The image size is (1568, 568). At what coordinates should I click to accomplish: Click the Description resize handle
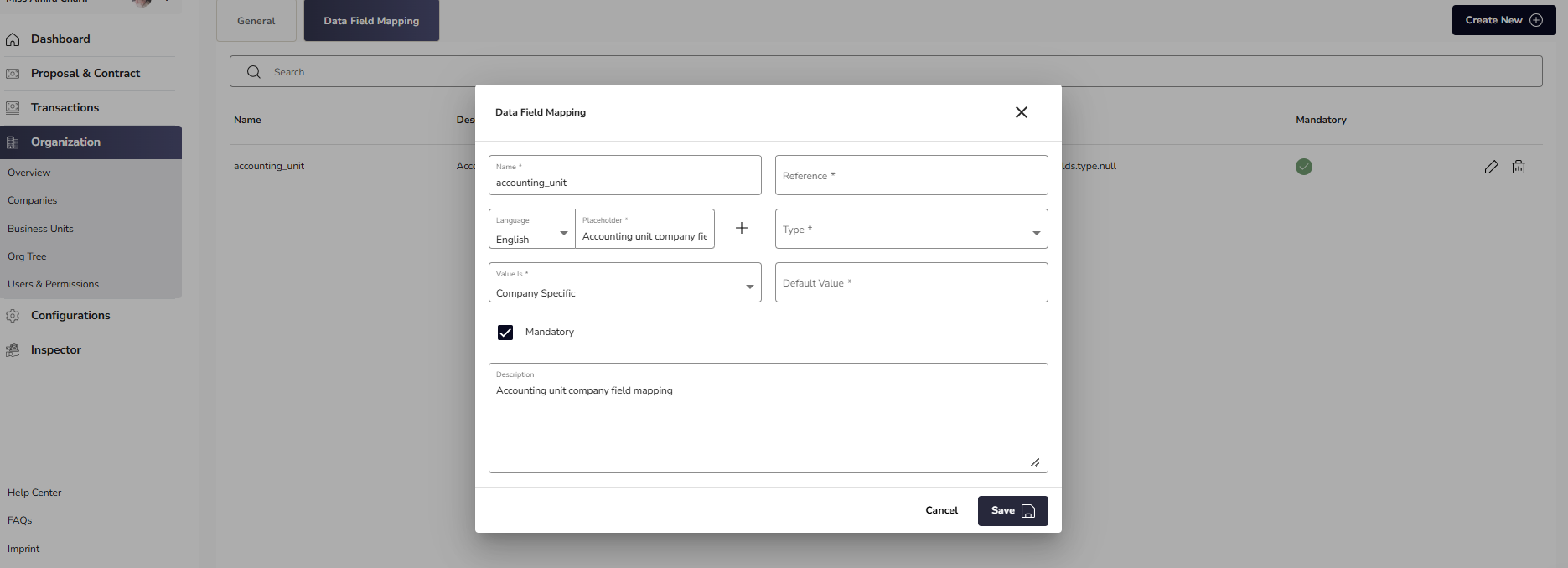point(1035,462)
